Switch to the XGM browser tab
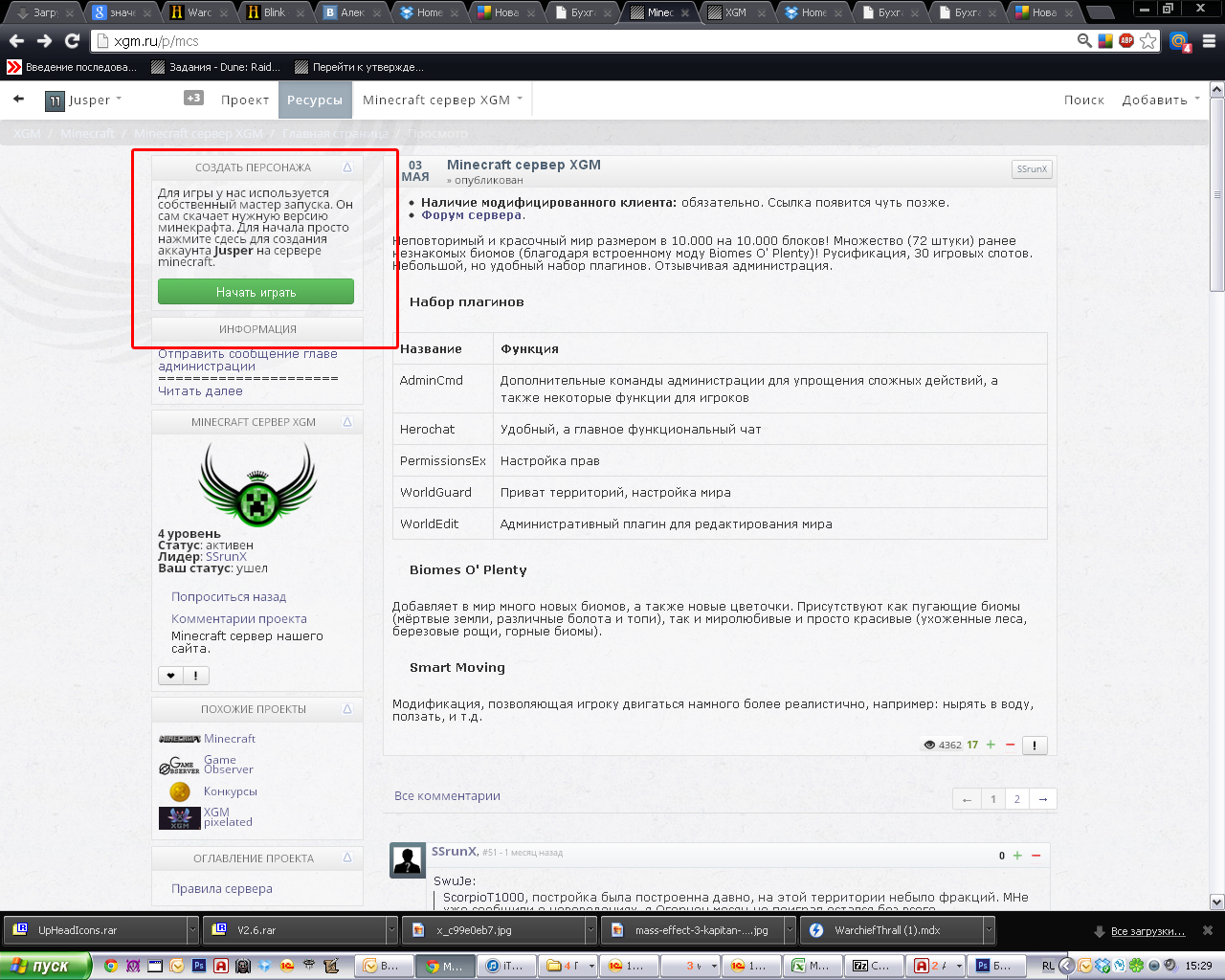This screenshot has height=980, width=1225. pyautogui.click(x=736, y=12)
